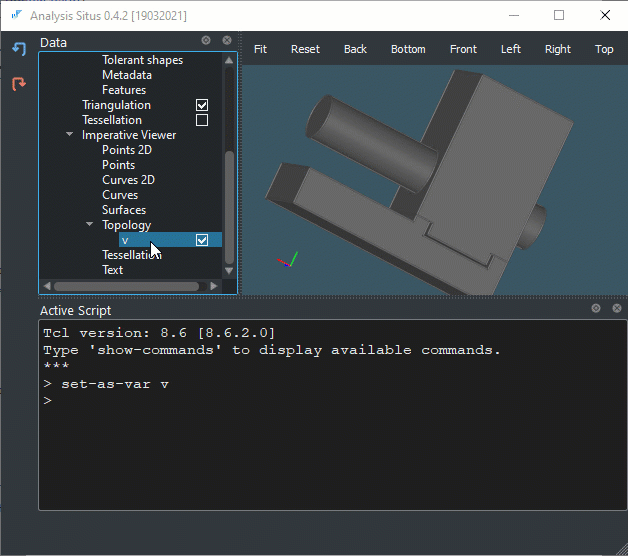This screenshot has height=556, width=628.
Task: Click the blue undo arrow icon
Action: [19, 48]
